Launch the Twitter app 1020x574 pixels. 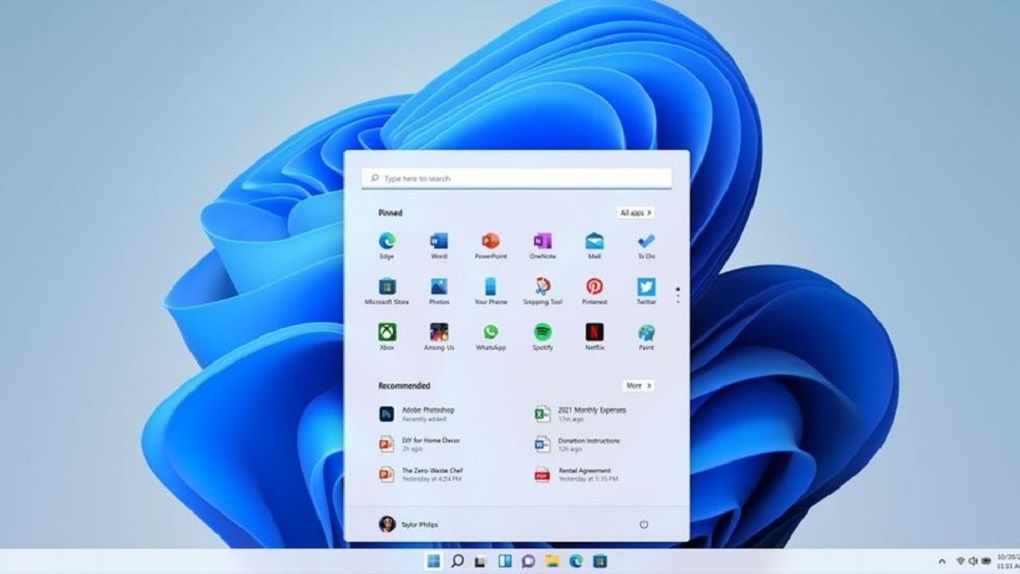coord(646,291)
